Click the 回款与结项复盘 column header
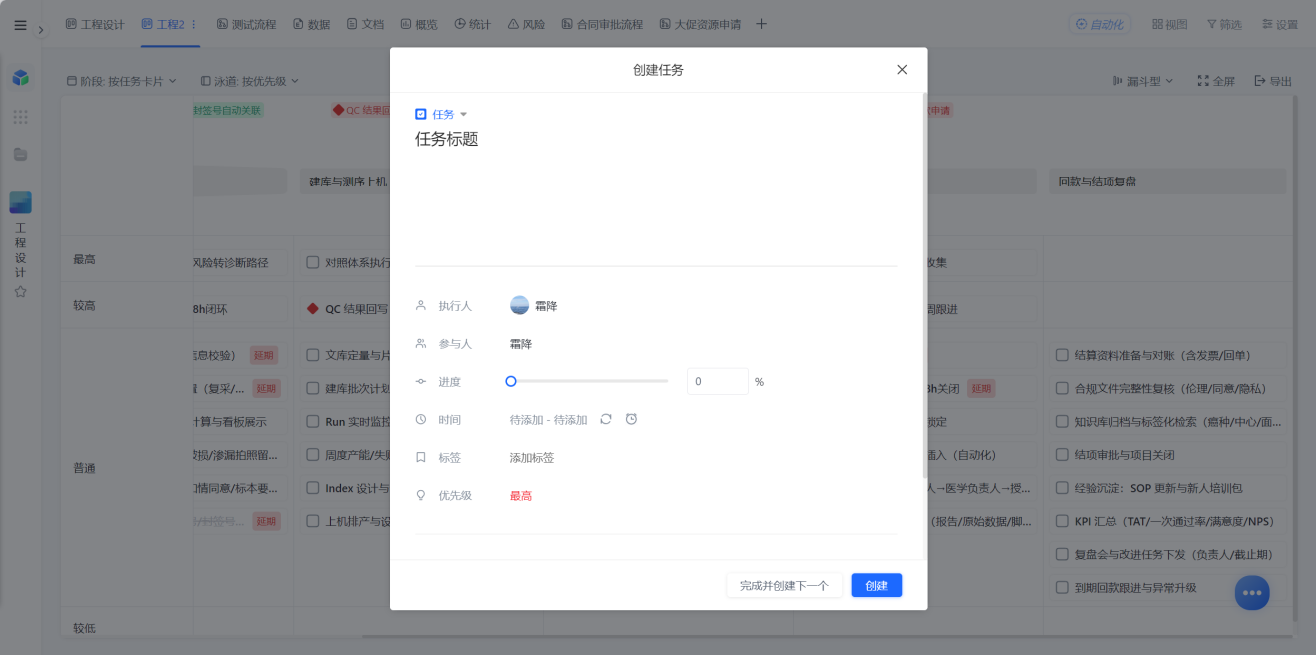This screenshot has height=655, width=1316. coord(1167,181)
